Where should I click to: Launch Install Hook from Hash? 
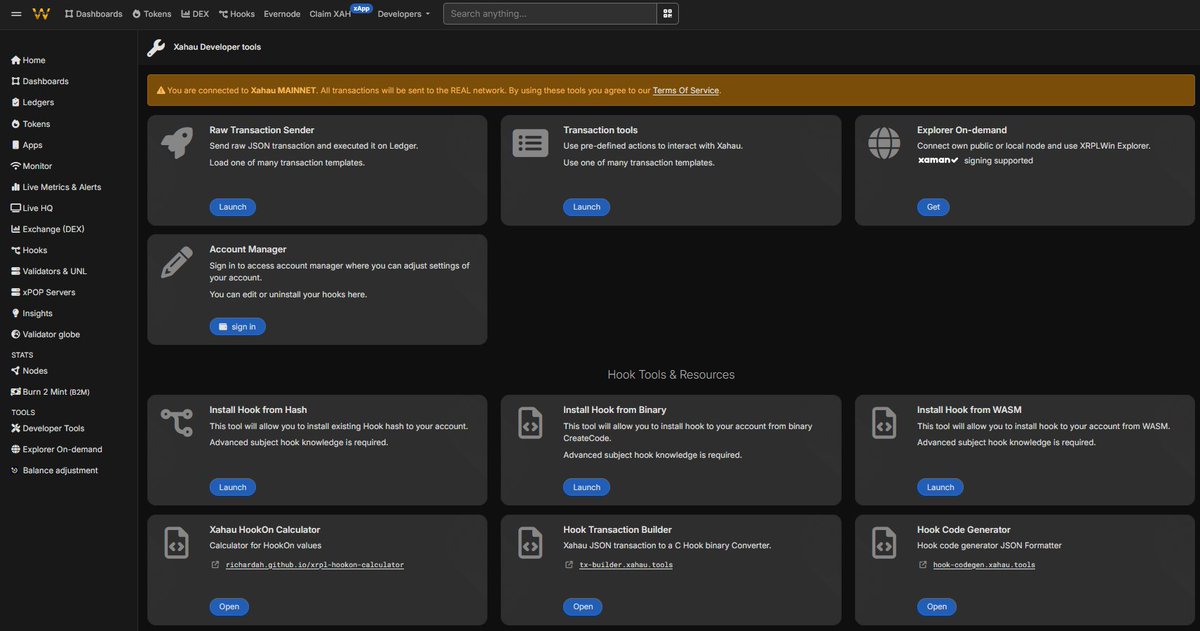coord(233,487)
